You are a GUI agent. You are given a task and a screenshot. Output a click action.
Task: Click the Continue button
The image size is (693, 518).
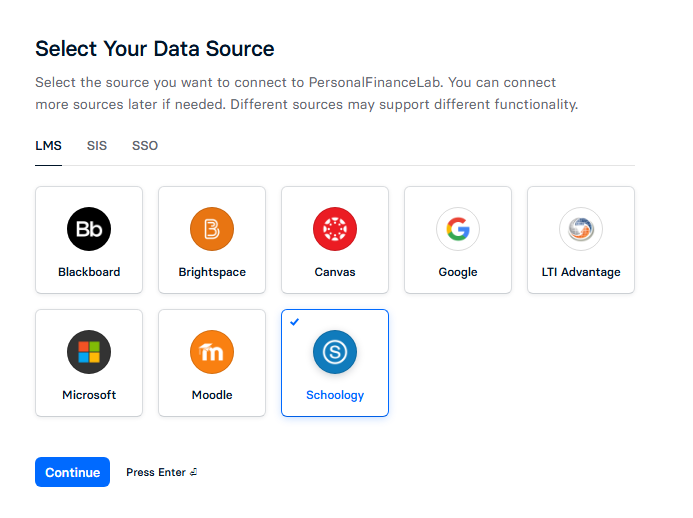click(72, 472)
